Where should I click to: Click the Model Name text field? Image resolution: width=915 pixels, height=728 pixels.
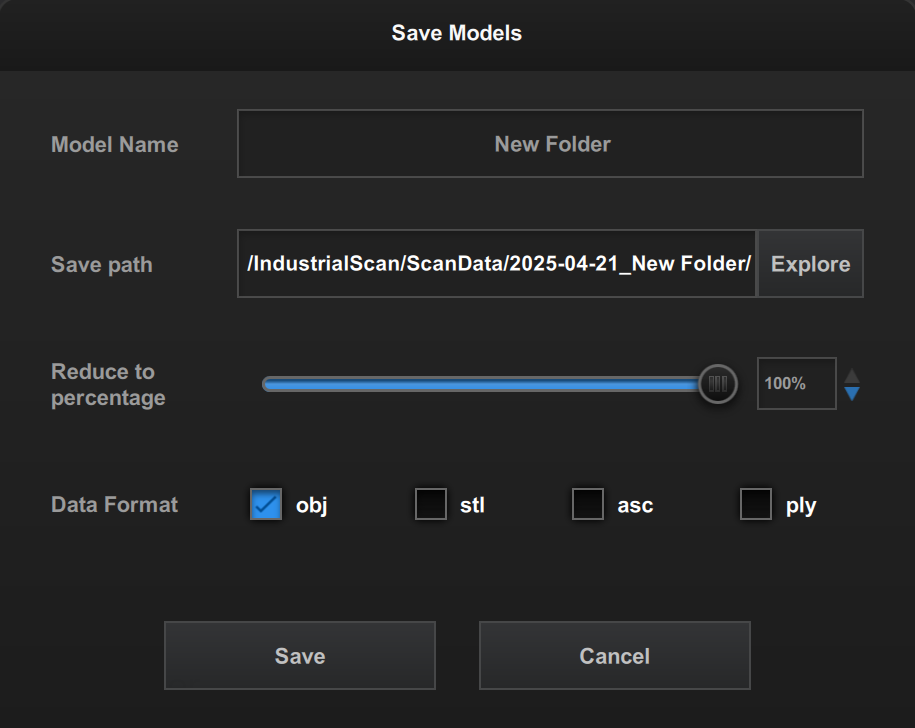(x=550, y=144)
